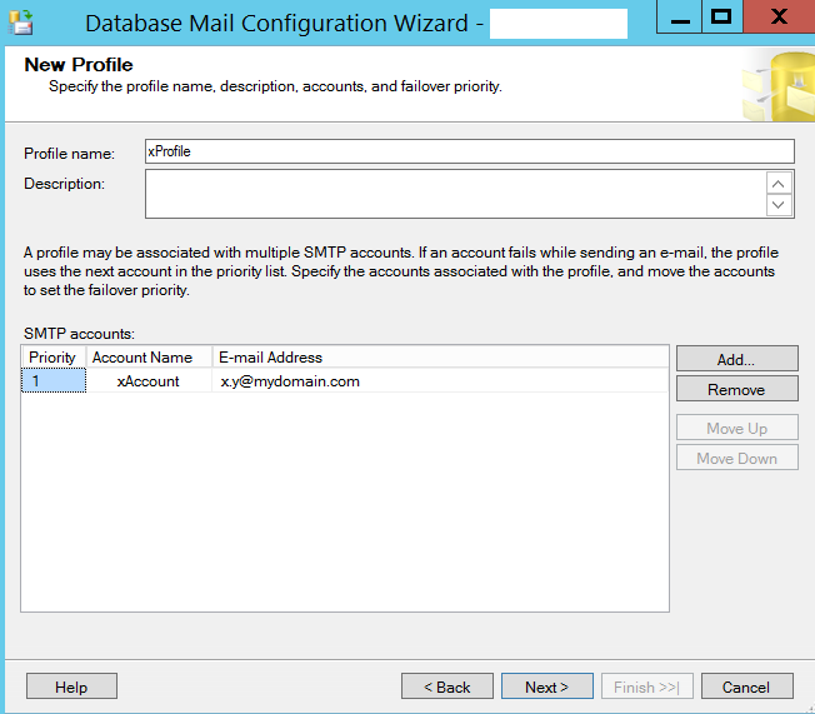815x714 pixels.
Task: Click the Move Up button
Action: click(737, 428)
